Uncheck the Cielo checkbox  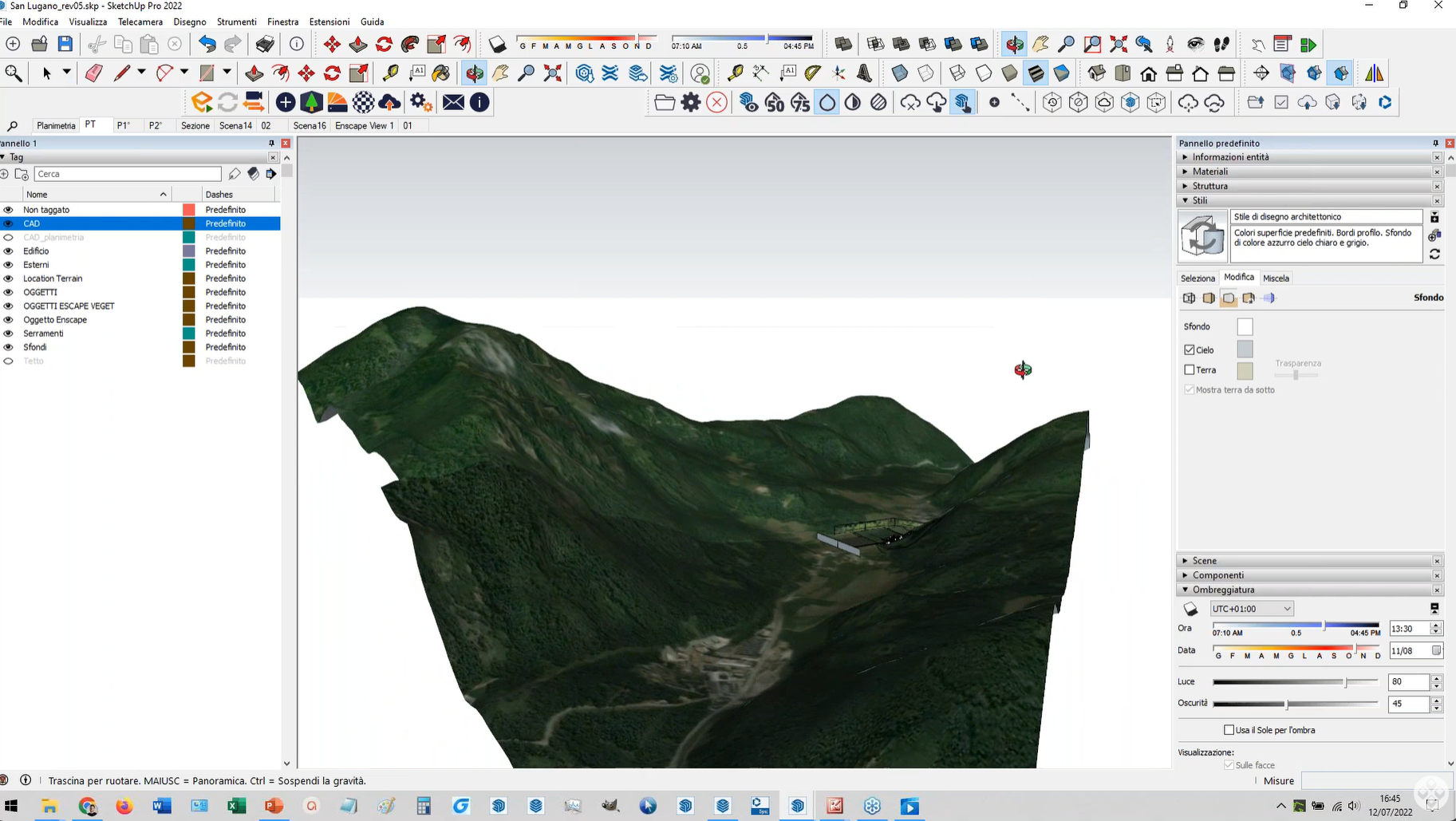(x=1190, y=350)
